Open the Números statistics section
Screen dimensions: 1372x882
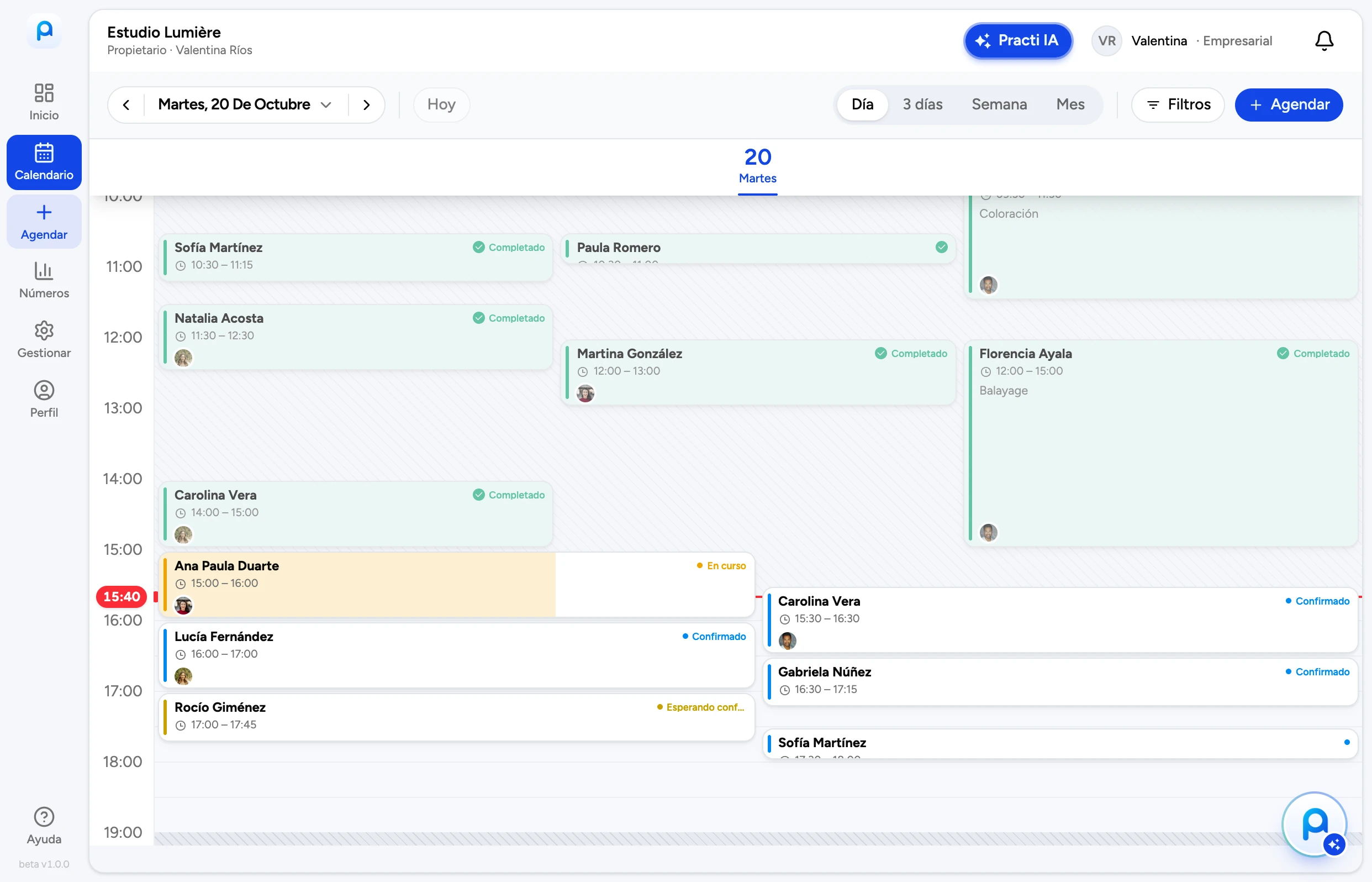tap(44, 281)
